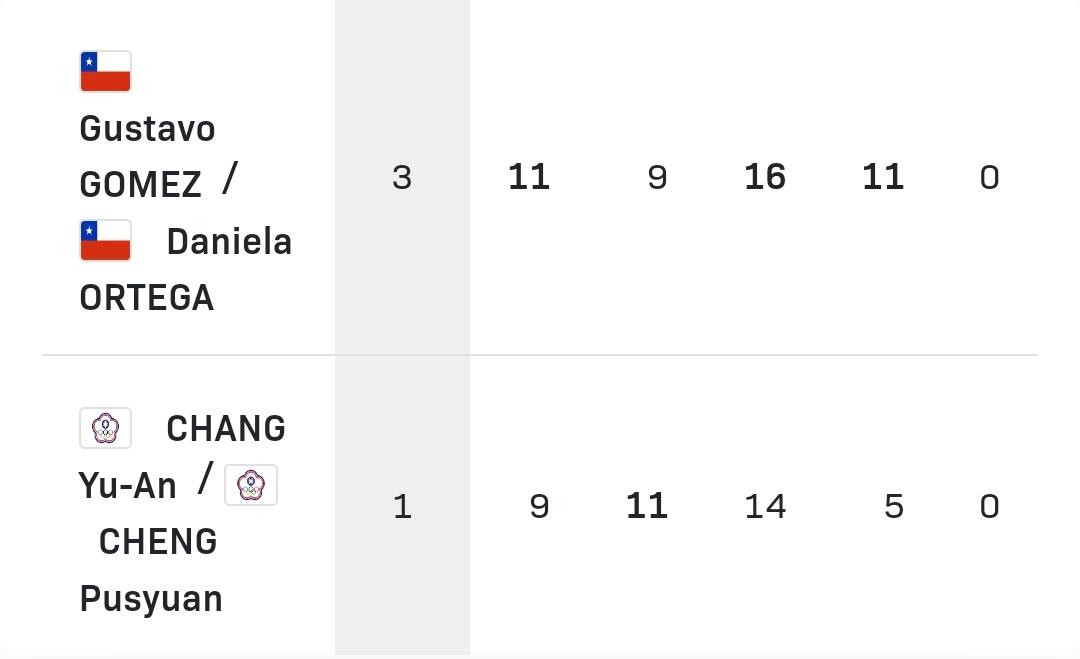Open Gustavo GOMEZ player name
This screenshot has height=659, width=1080.
click(147, 156)
